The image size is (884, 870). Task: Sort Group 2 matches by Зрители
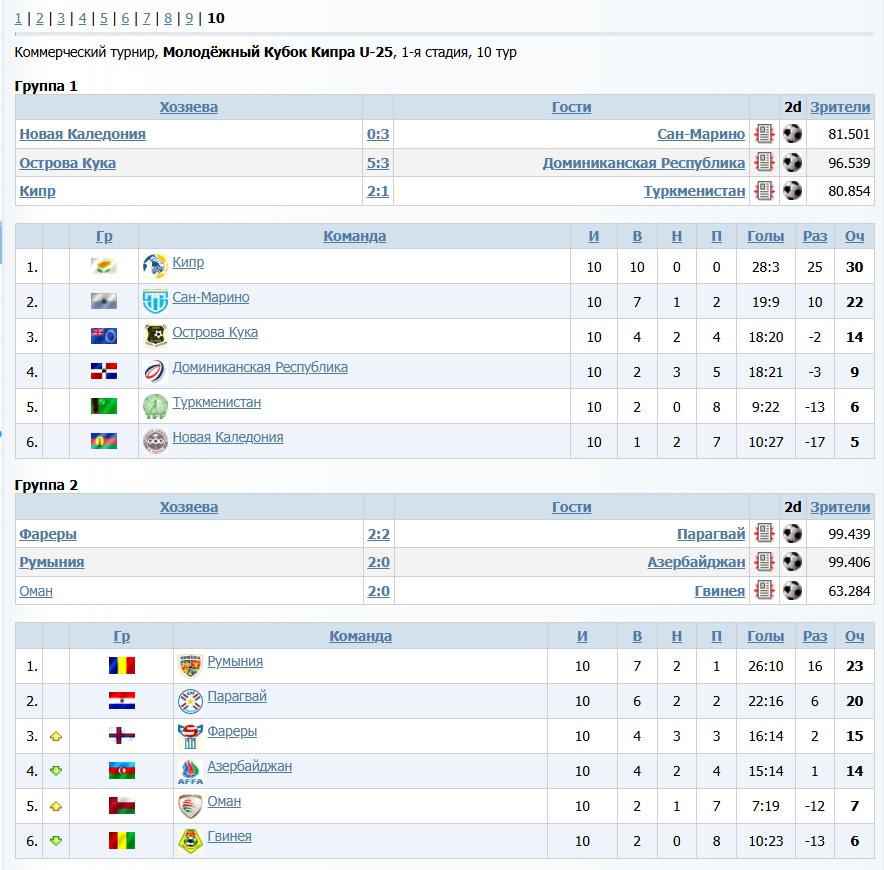tap(840, 507)
